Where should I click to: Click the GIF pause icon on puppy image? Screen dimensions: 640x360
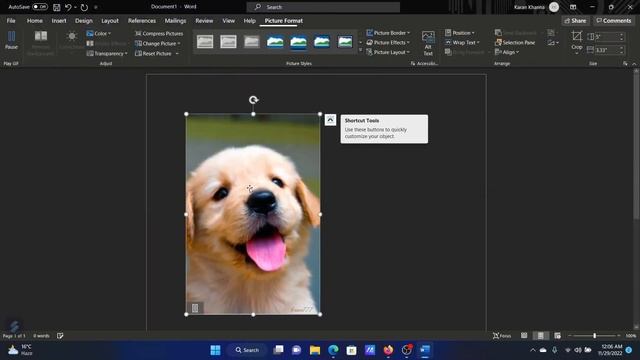pyautogui.click(x=195, y=308)
